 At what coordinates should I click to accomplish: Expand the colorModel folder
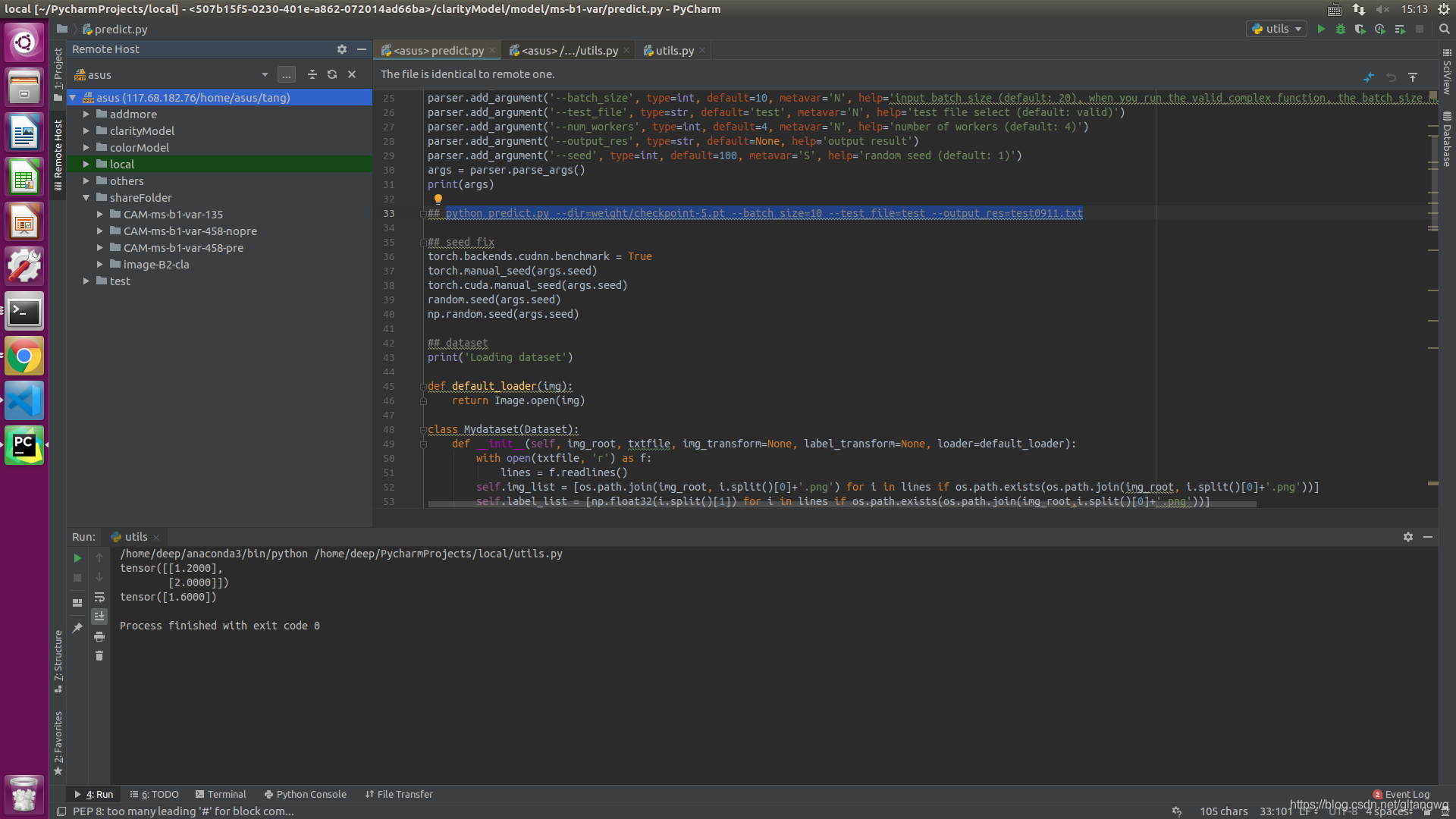click(86, 148)
